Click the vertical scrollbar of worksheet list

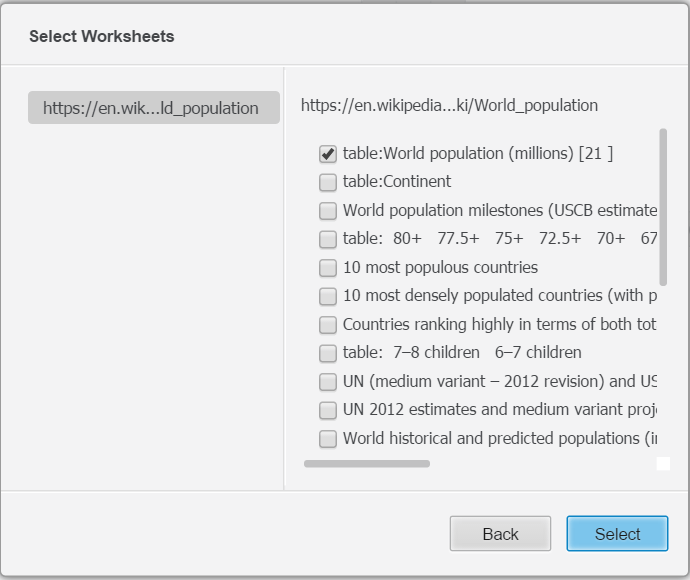click(x=663, y=206)
